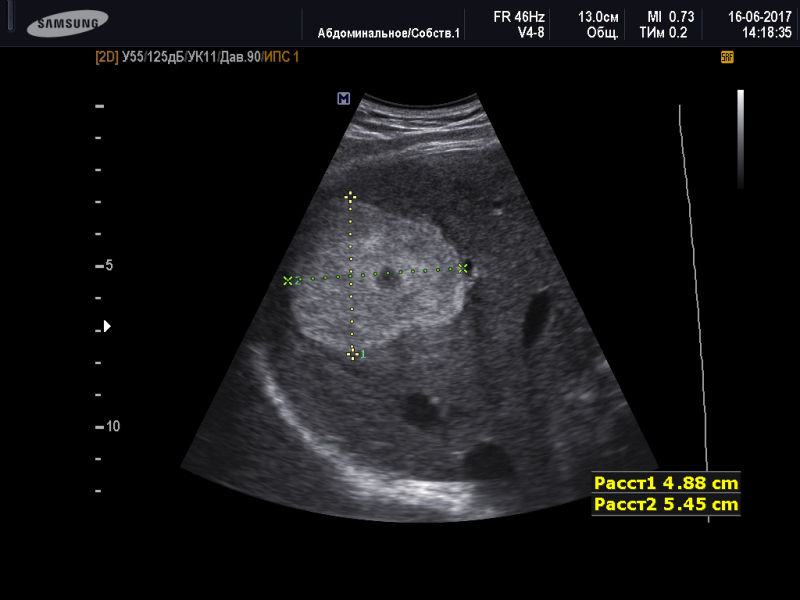
Task: Click the Абдоминальное/Собств.1 preset label
Action: coord(389,34)
